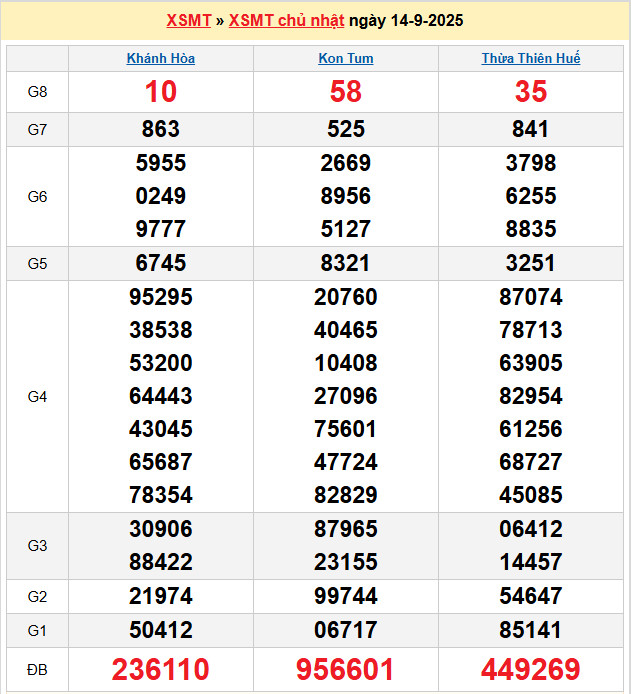The height and width of the screenshot is (694, 631).
Task: Select the Thừa Thiên Huế link
Action: (x=531, y=58)
